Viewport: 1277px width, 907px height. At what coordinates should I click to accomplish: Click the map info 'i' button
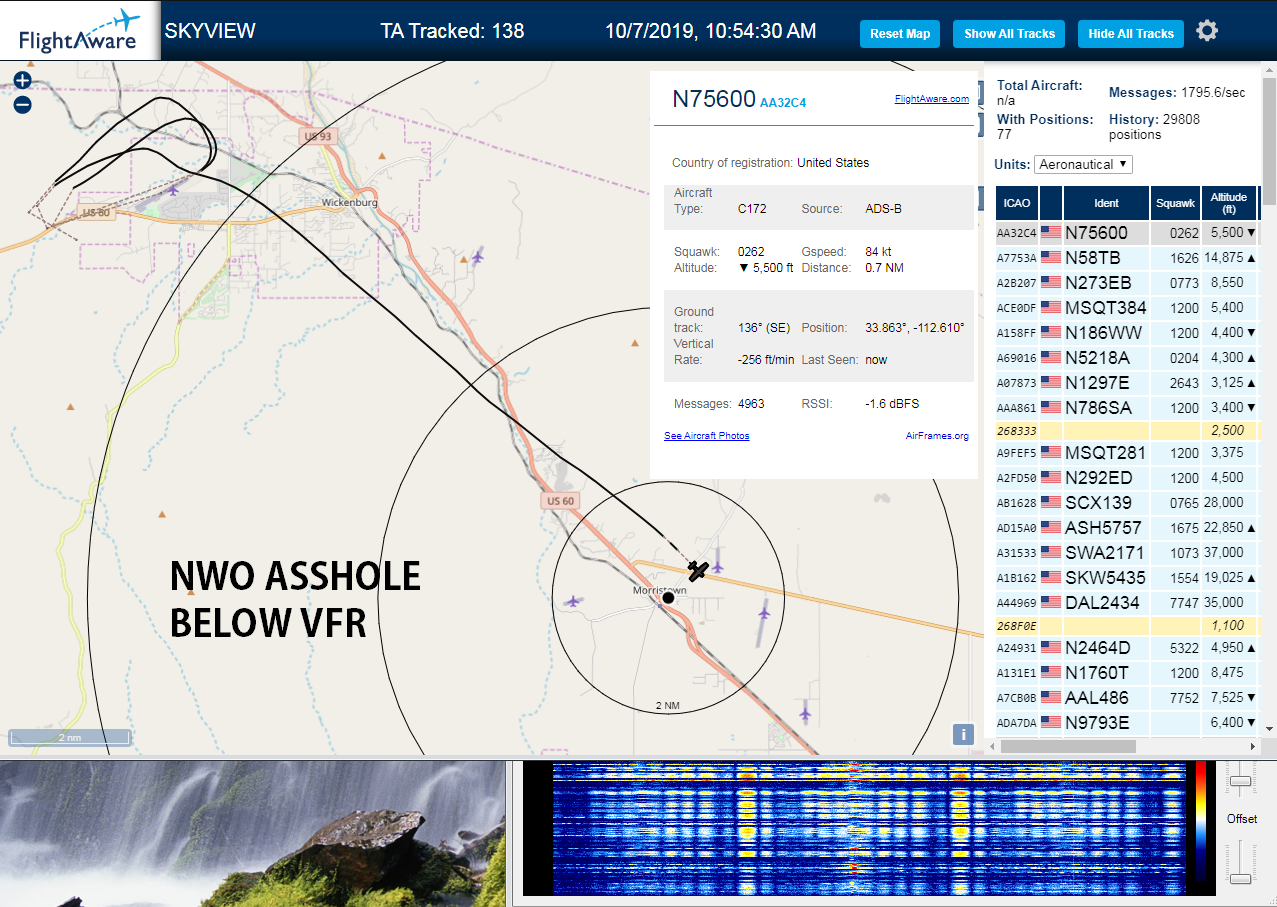(963, 735)
